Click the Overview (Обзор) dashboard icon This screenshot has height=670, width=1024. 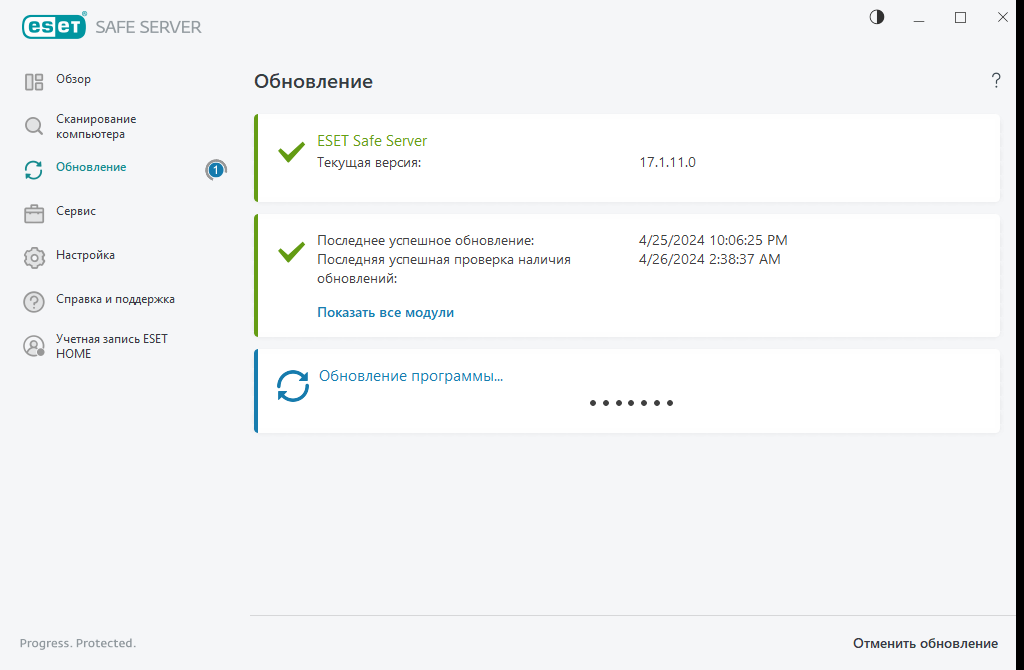pos(34,82)
